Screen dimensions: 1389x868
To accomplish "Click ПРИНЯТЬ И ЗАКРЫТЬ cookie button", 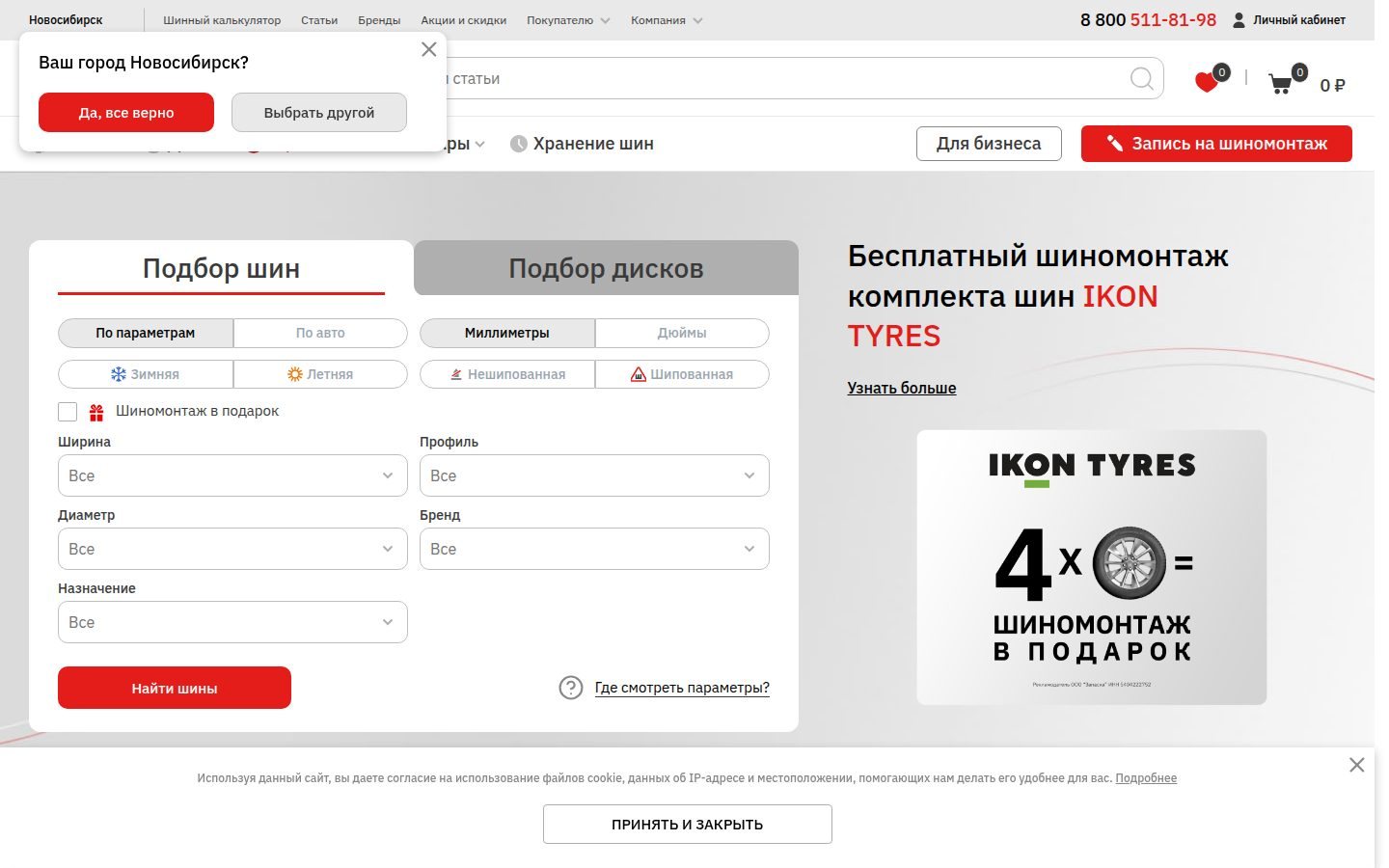I will [x=688, y=825].
